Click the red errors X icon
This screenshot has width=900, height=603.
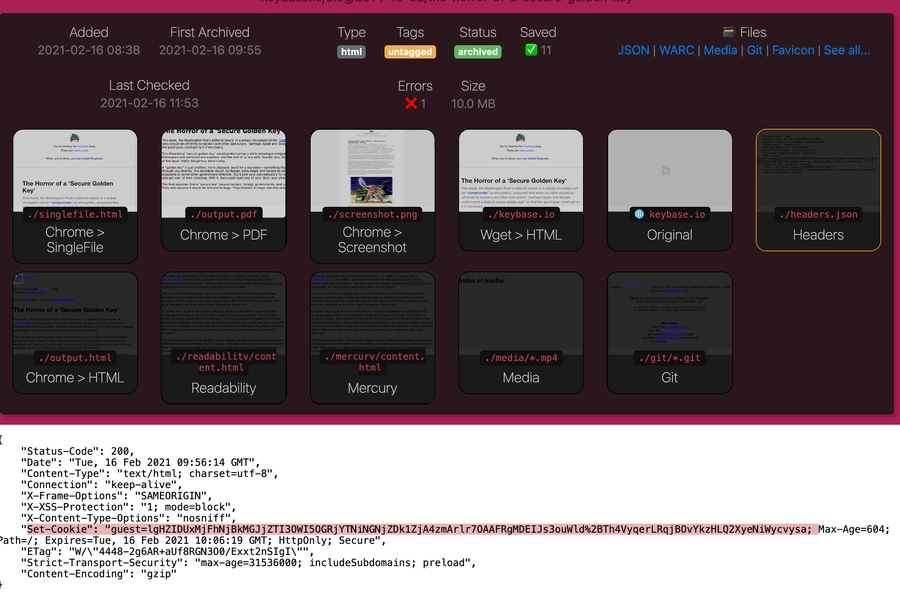[410, 104]
